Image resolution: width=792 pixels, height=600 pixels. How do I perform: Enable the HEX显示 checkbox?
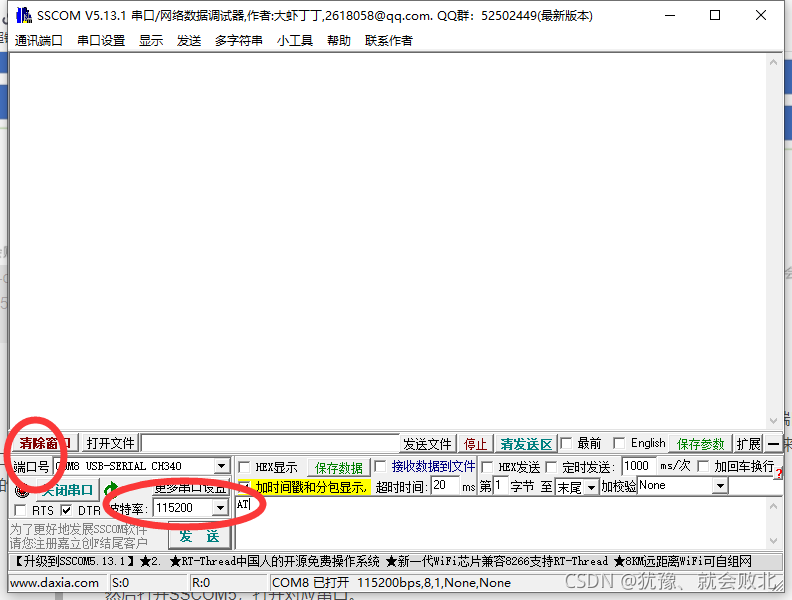(244, 467)
